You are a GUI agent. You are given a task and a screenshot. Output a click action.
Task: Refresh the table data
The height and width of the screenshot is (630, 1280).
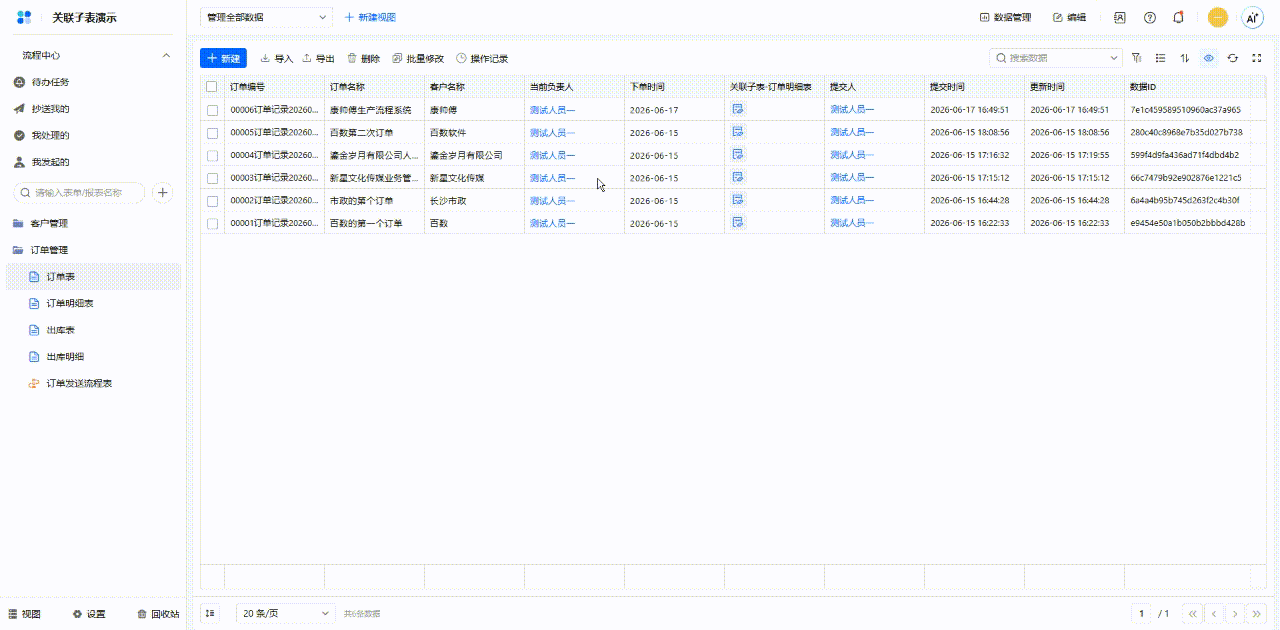click(x=1233, y=58)
